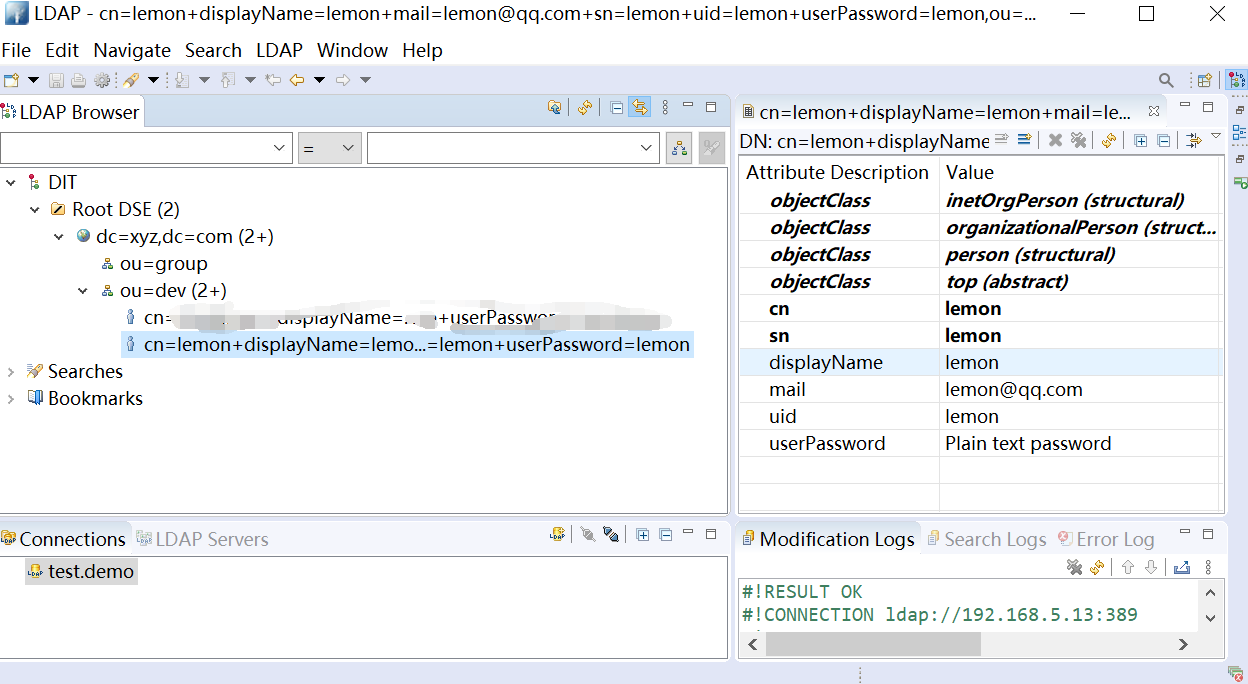
Task: Refresh the attributes in the entry editor
Action: [x=1108, y=140]
